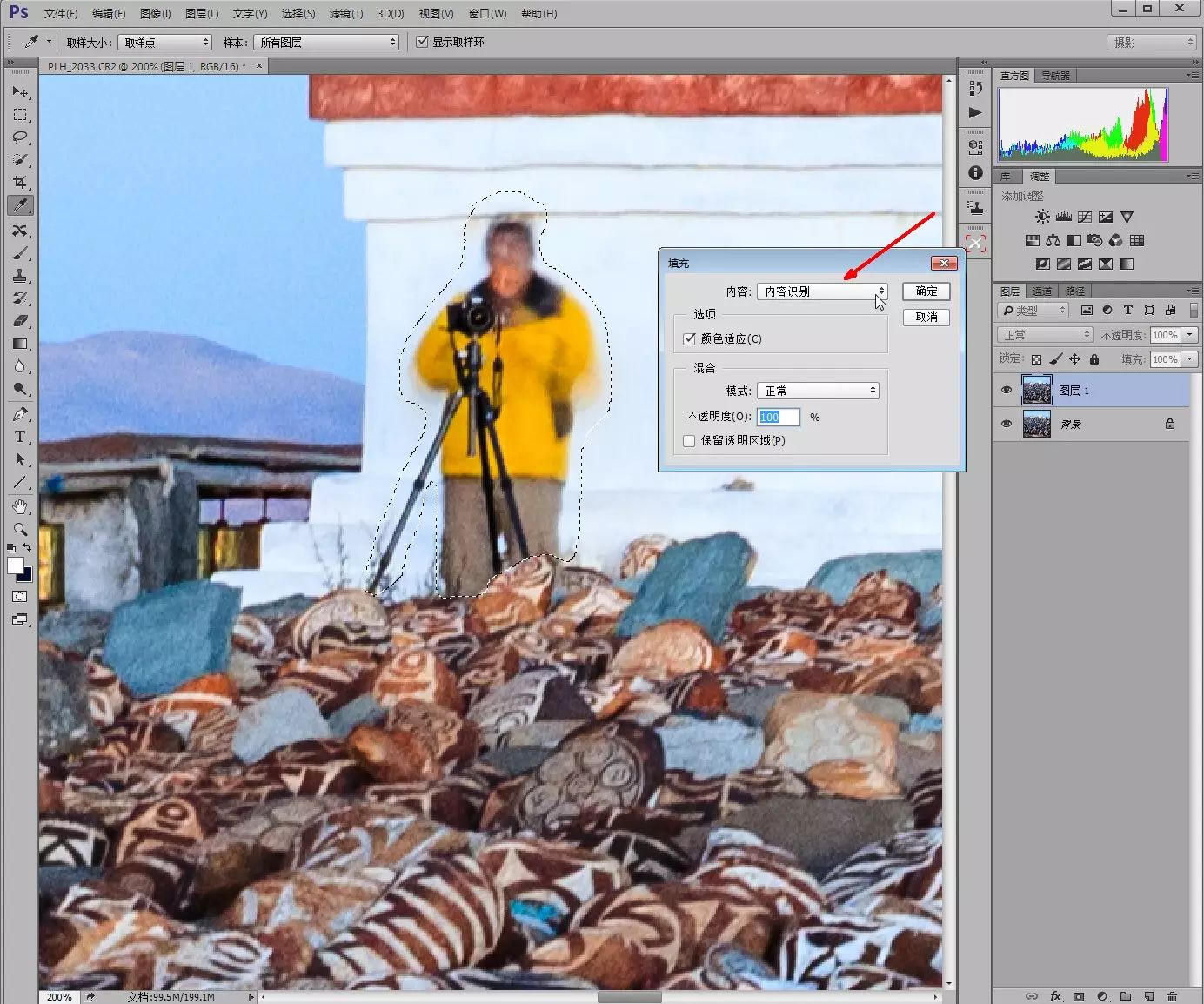1204x1004 pixels.
Task: Select the Pen tool
Action: [x=20, y=414]
